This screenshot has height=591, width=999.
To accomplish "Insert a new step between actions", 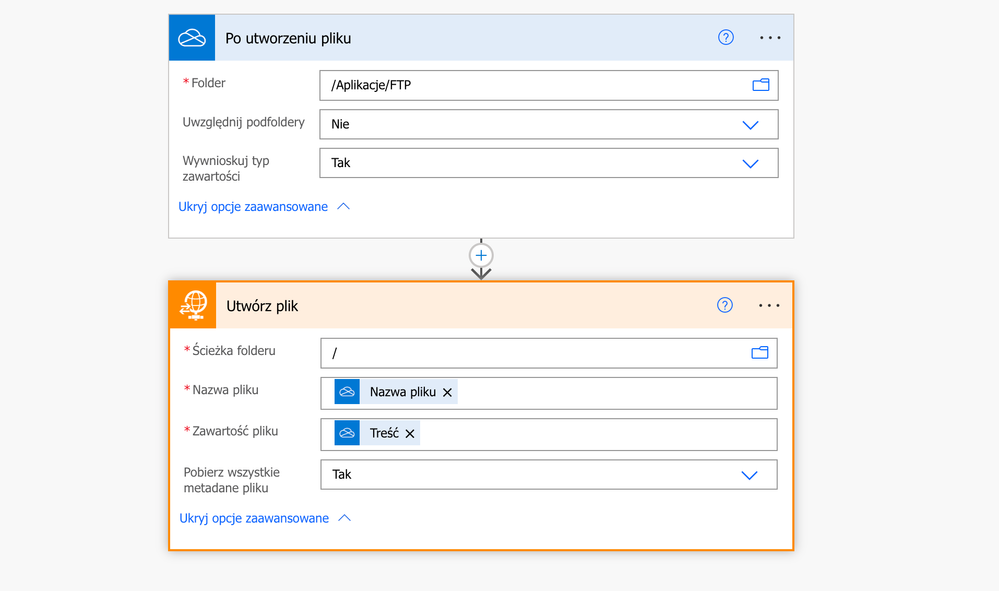I will (x=481, y=256).
